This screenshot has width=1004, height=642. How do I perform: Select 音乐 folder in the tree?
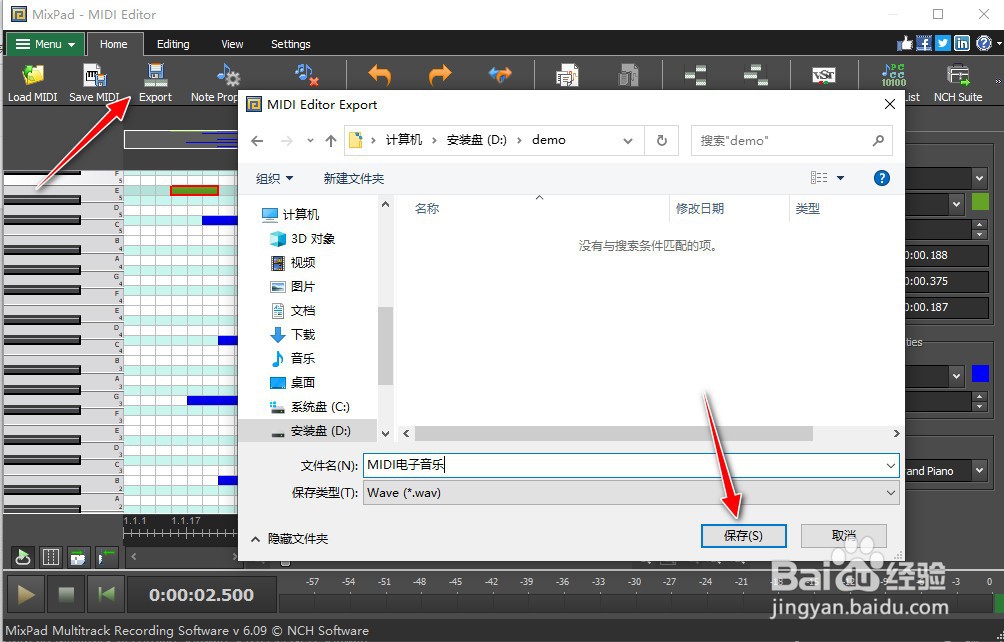(x=293, y=358)
